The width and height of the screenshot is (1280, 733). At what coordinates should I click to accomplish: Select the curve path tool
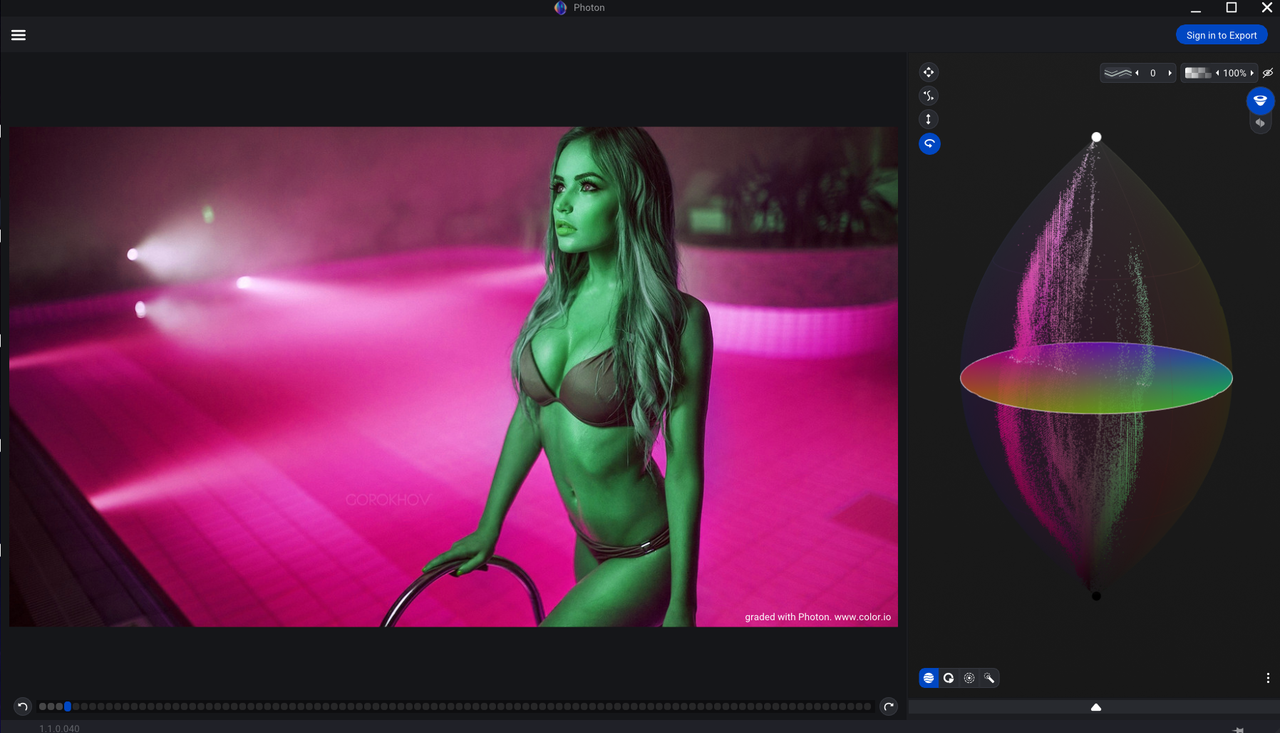click(929, 96)
